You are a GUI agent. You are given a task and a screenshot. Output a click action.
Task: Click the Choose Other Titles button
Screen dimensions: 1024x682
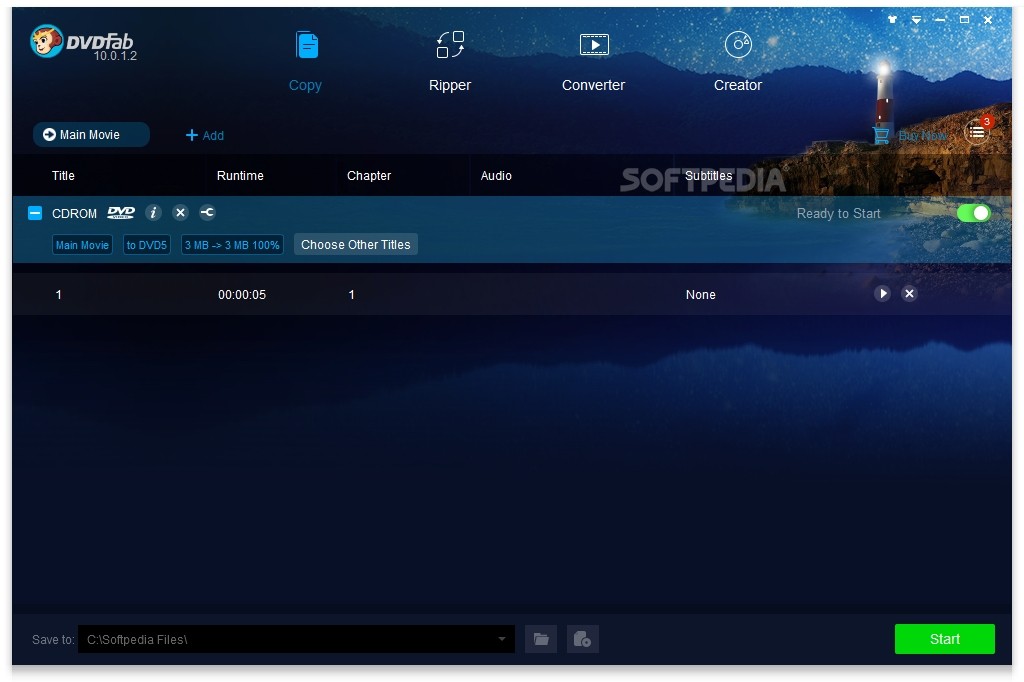(355, 244)
